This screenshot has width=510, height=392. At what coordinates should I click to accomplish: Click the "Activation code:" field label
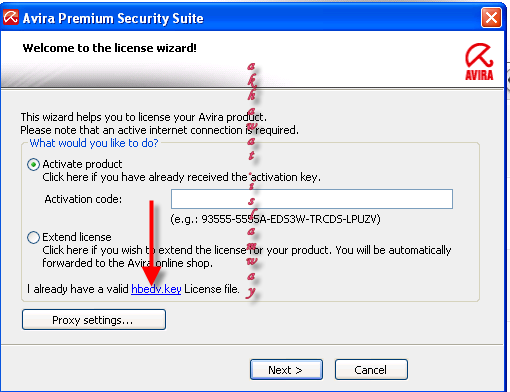point(83,199)
